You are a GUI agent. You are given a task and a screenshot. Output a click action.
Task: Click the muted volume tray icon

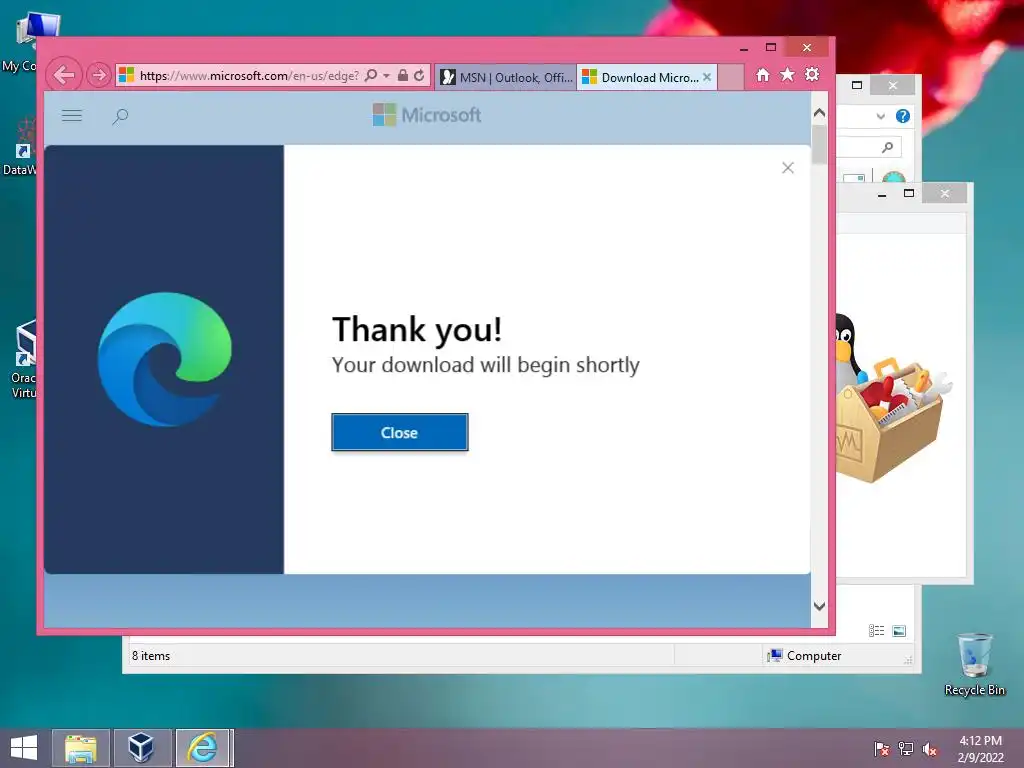click(930, 749)
